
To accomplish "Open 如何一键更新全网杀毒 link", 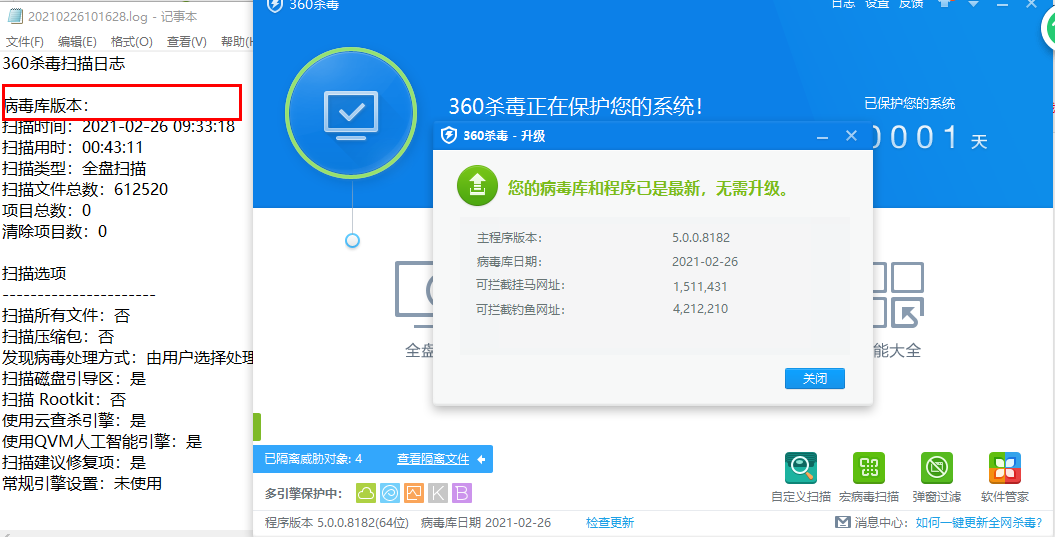I will 980,523.
